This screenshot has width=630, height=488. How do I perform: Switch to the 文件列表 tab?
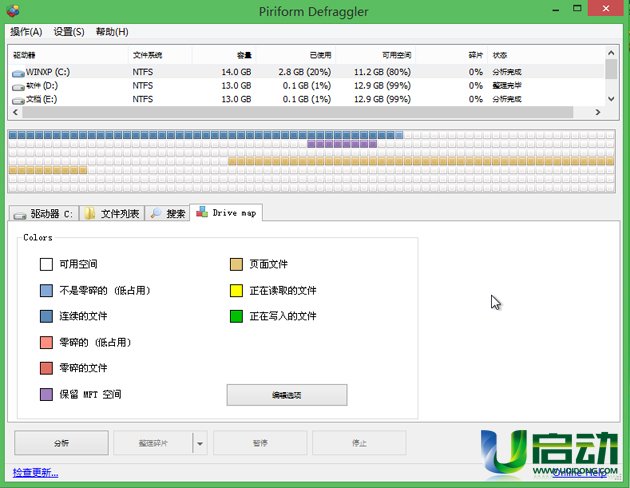[112, 213]
